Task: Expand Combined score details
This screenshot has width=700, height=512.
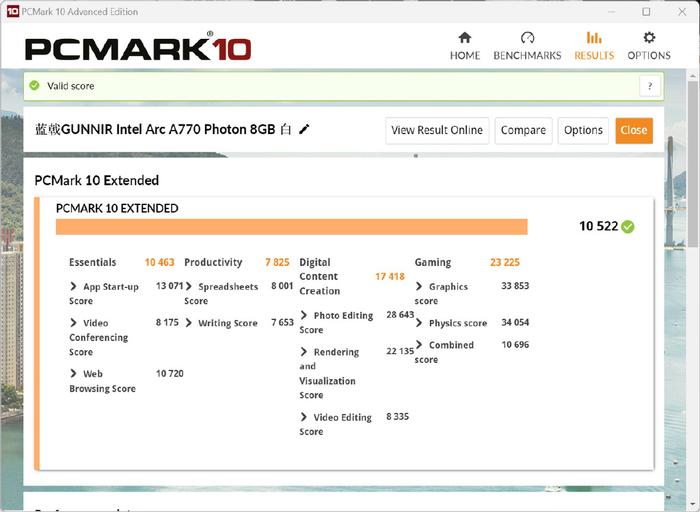Action: [x=419, y=345]
